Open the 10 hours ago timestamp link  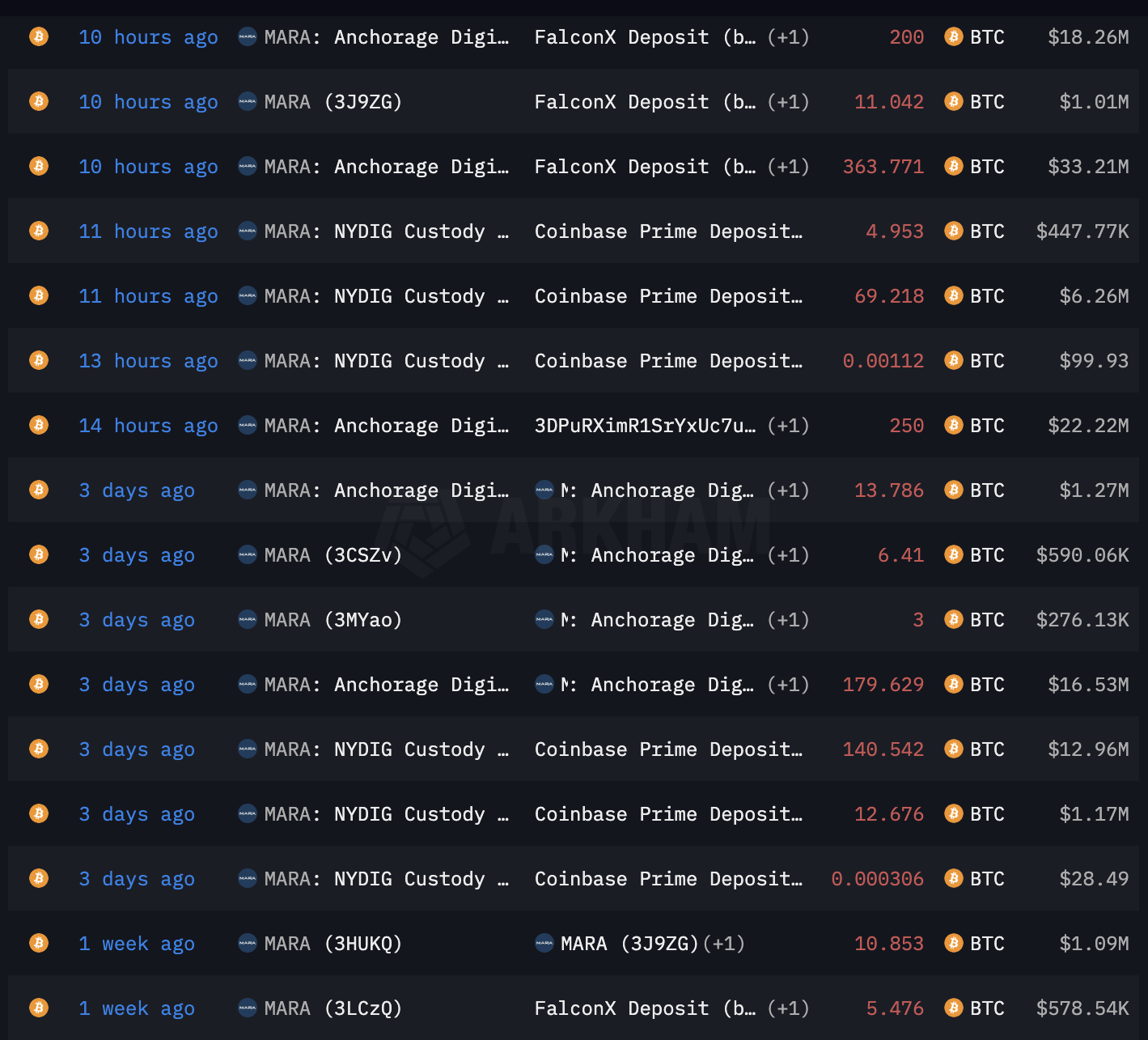click(x=148, y=36)
